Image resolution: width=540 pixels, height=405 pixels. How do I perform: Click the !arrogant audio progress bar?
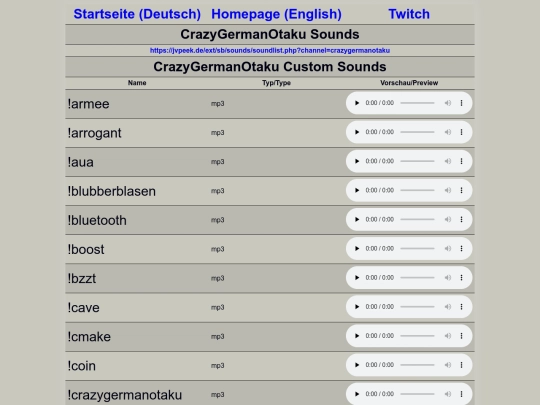[417, 132]
